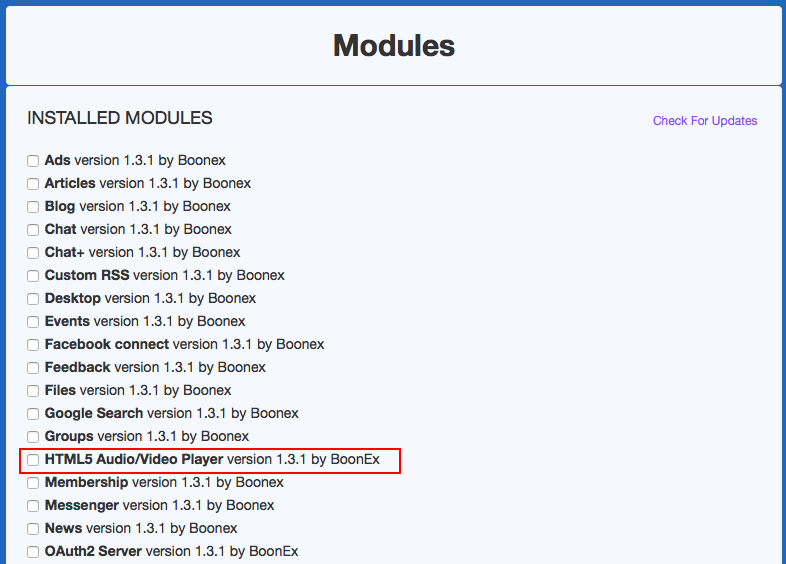Tick the Ads module checkbox
Viewport: 786px width, 564px height.
pos(33,161)
